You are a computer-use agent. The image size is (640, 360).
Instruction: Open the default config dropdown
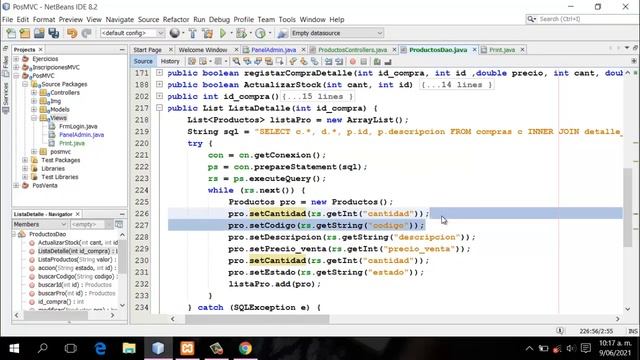pos(132,33)
